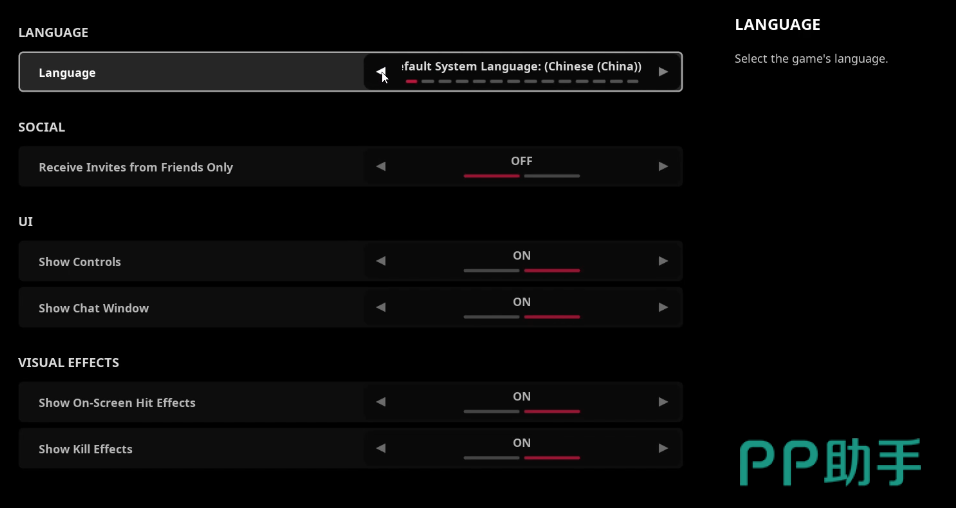Toggle Receive Invites from Friends Only OFF indicator
Viewport: 956px width, 508px height.
pos(522,161)
